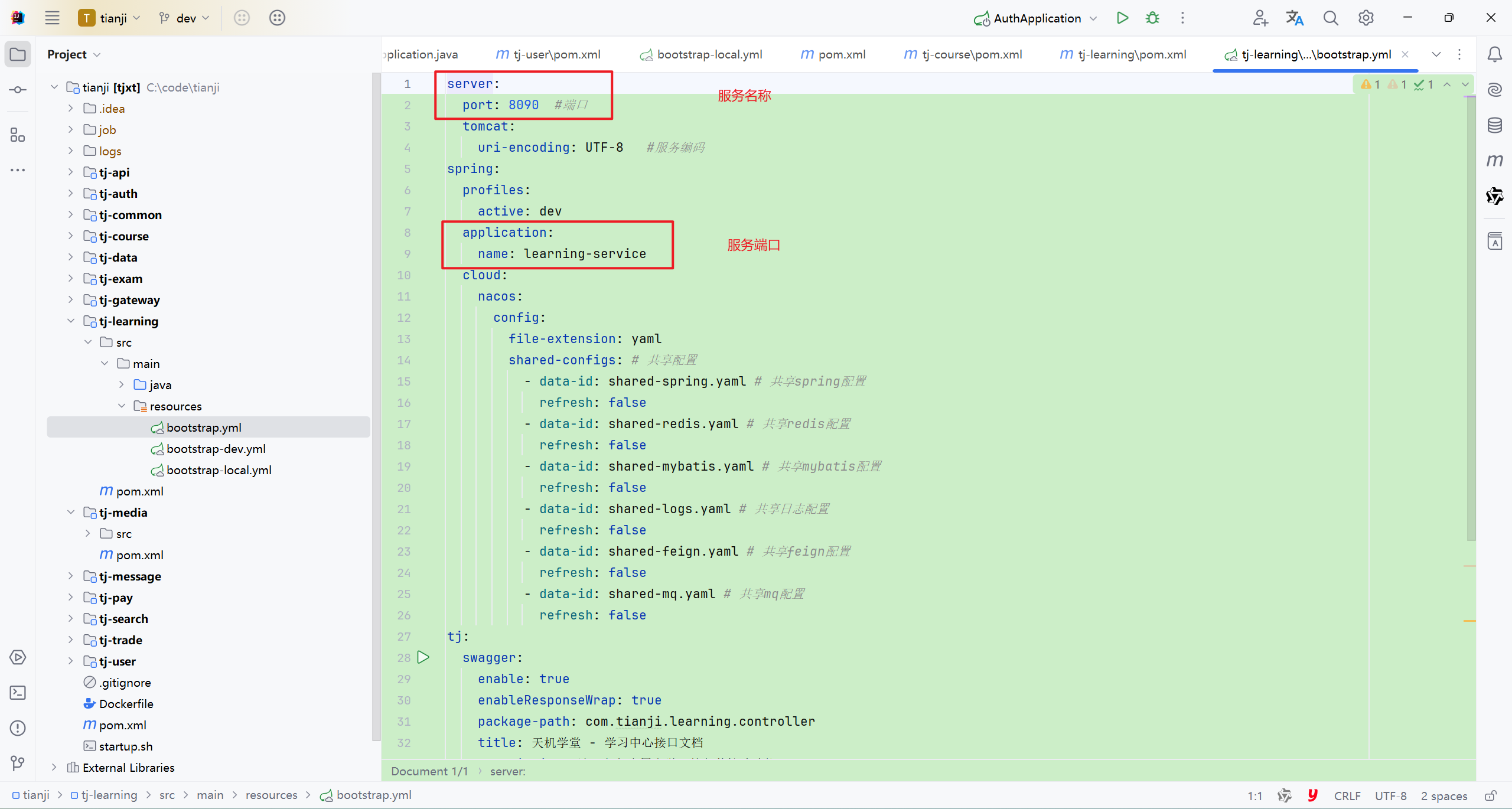1512x809 pixels.
Task: Start debugging with the bug icon
Action: click(1152, 18)
